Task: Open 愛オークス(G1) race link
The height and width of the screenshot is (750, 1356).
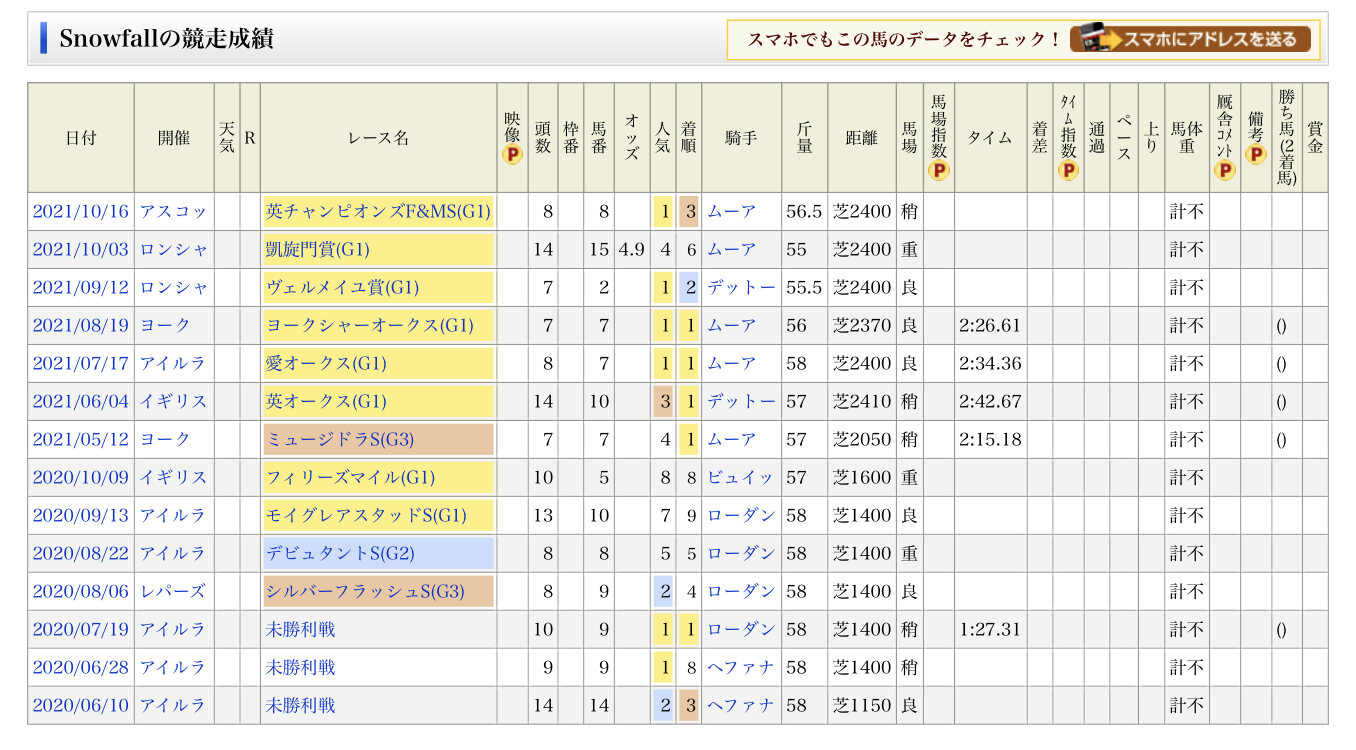Action: click(x=326, y=364)
